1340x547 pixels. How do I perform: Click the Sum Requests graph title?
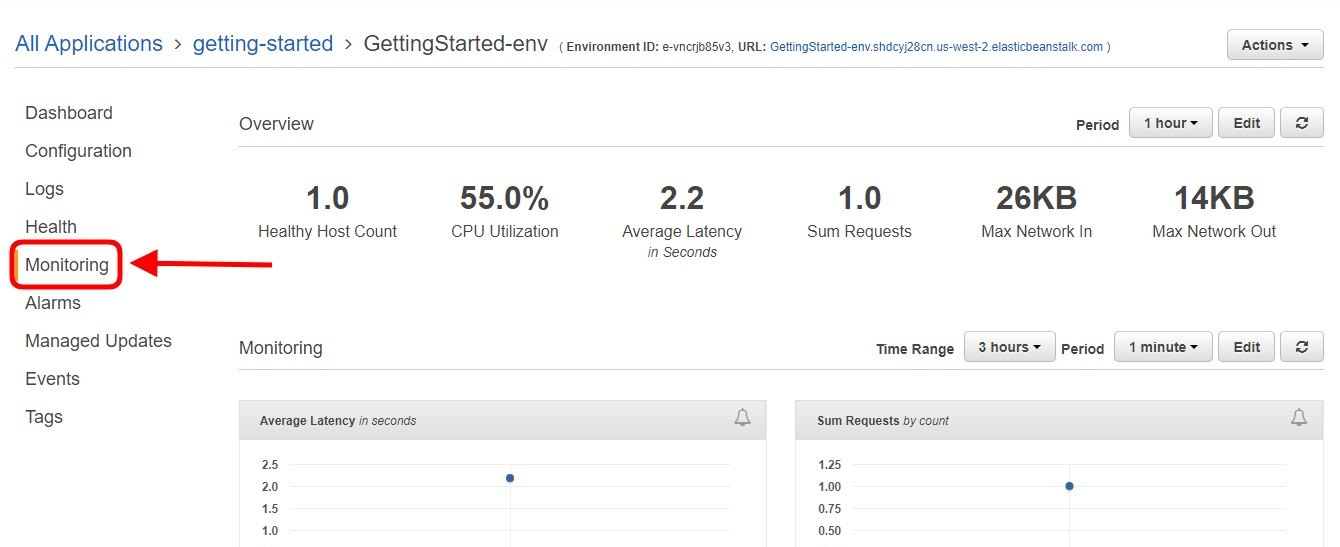[883, 421]
